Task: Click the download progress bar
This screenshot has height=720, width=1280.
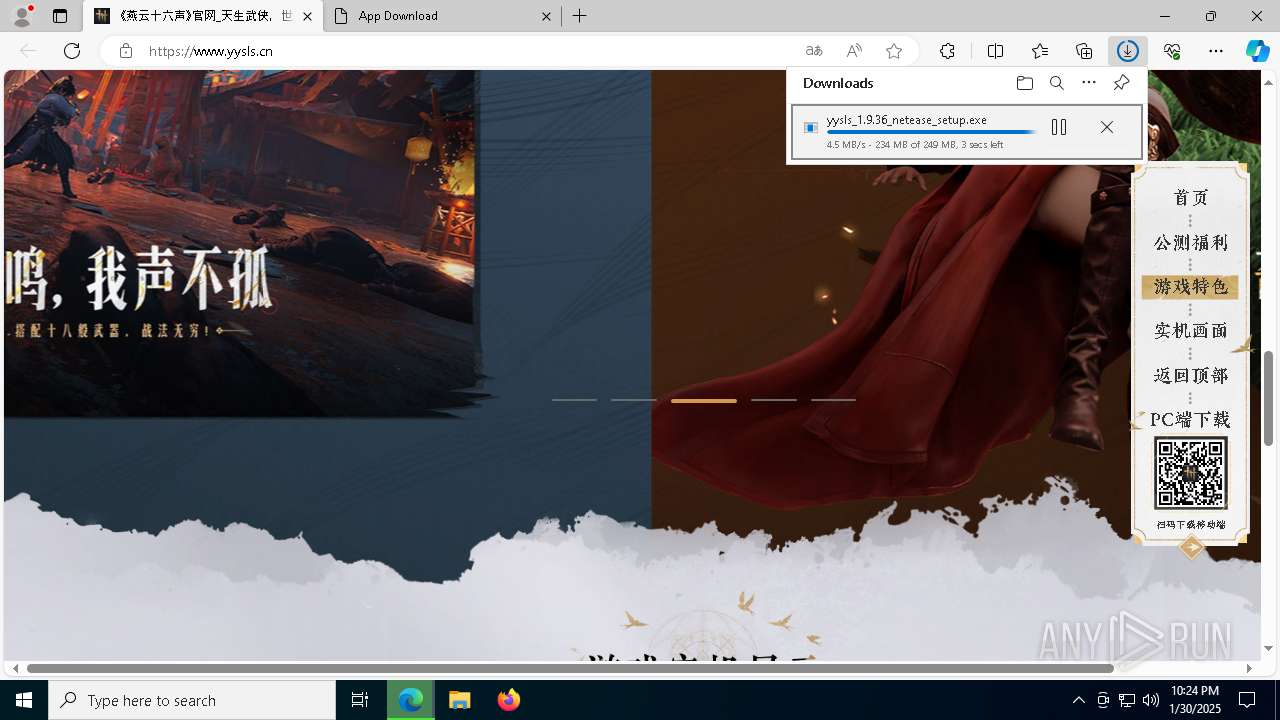Action: (x=931, y=132)
